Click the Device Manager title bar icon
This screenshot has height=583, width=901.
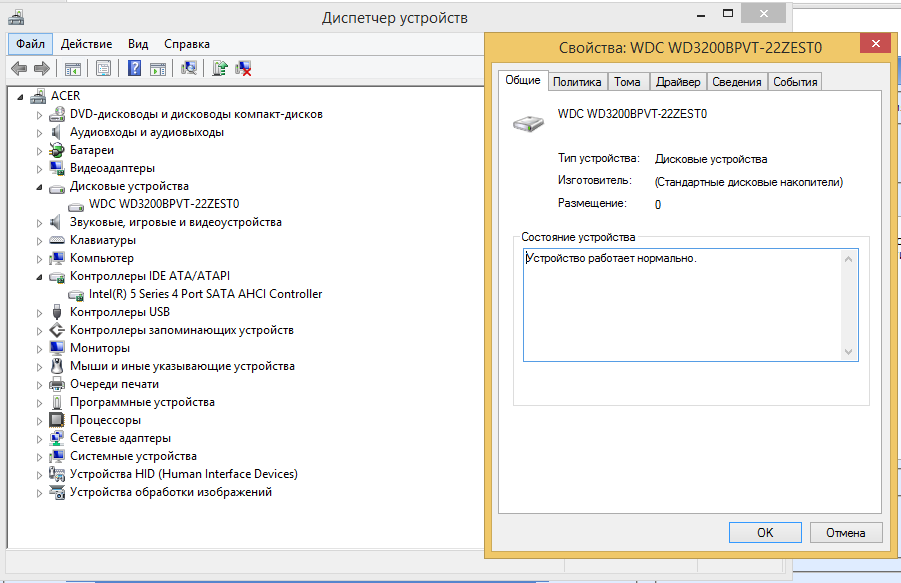pos(16,18)
